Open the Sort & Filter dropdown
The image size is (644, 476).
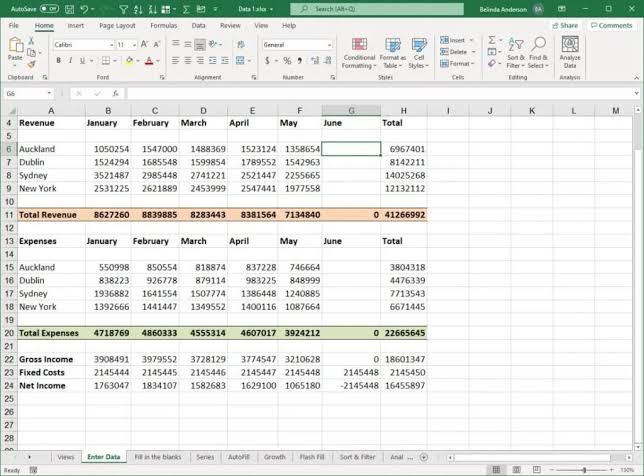point(516,53)
